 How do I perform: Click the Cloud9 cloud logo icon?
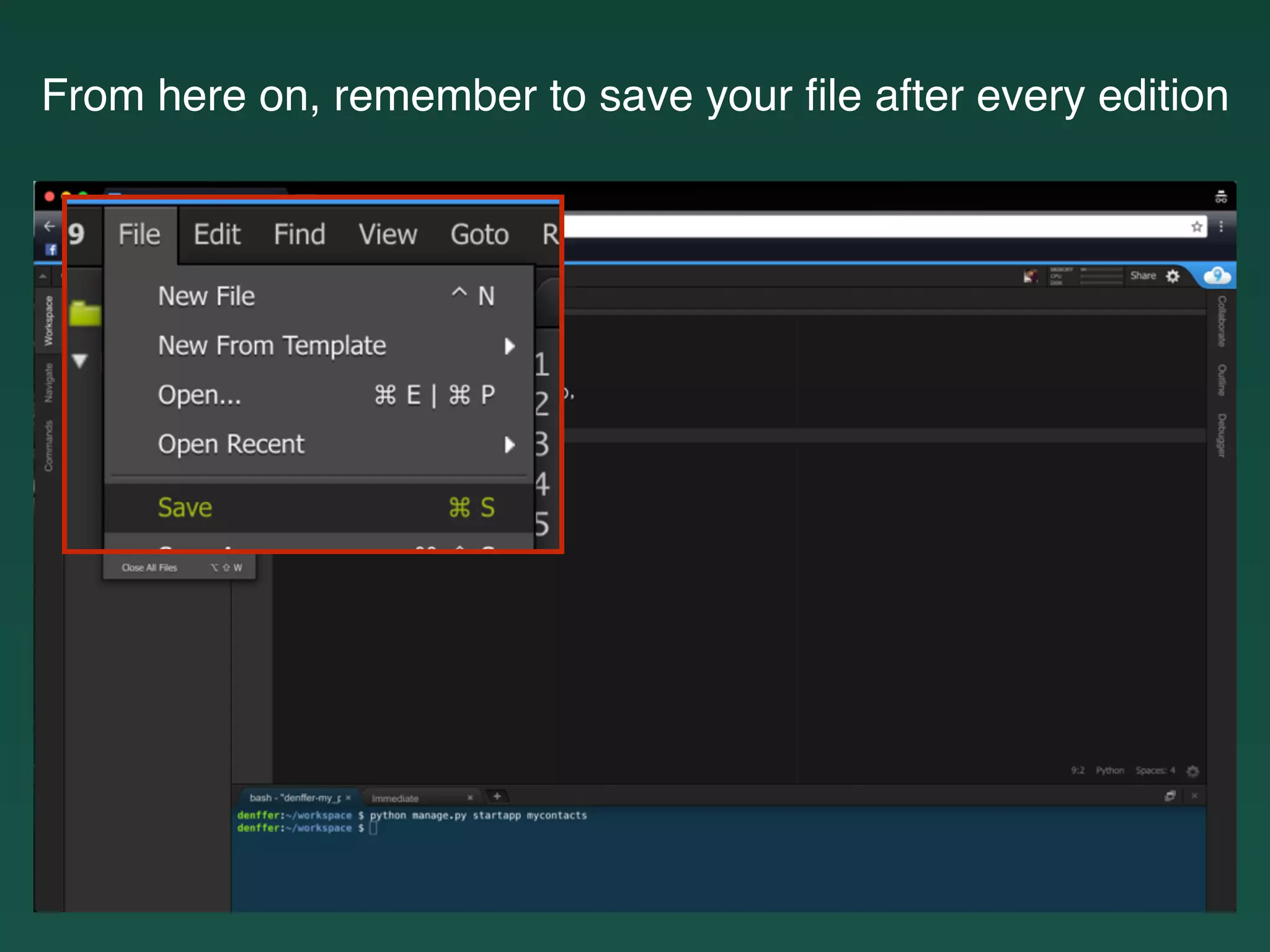click(x=1217, y=275)
